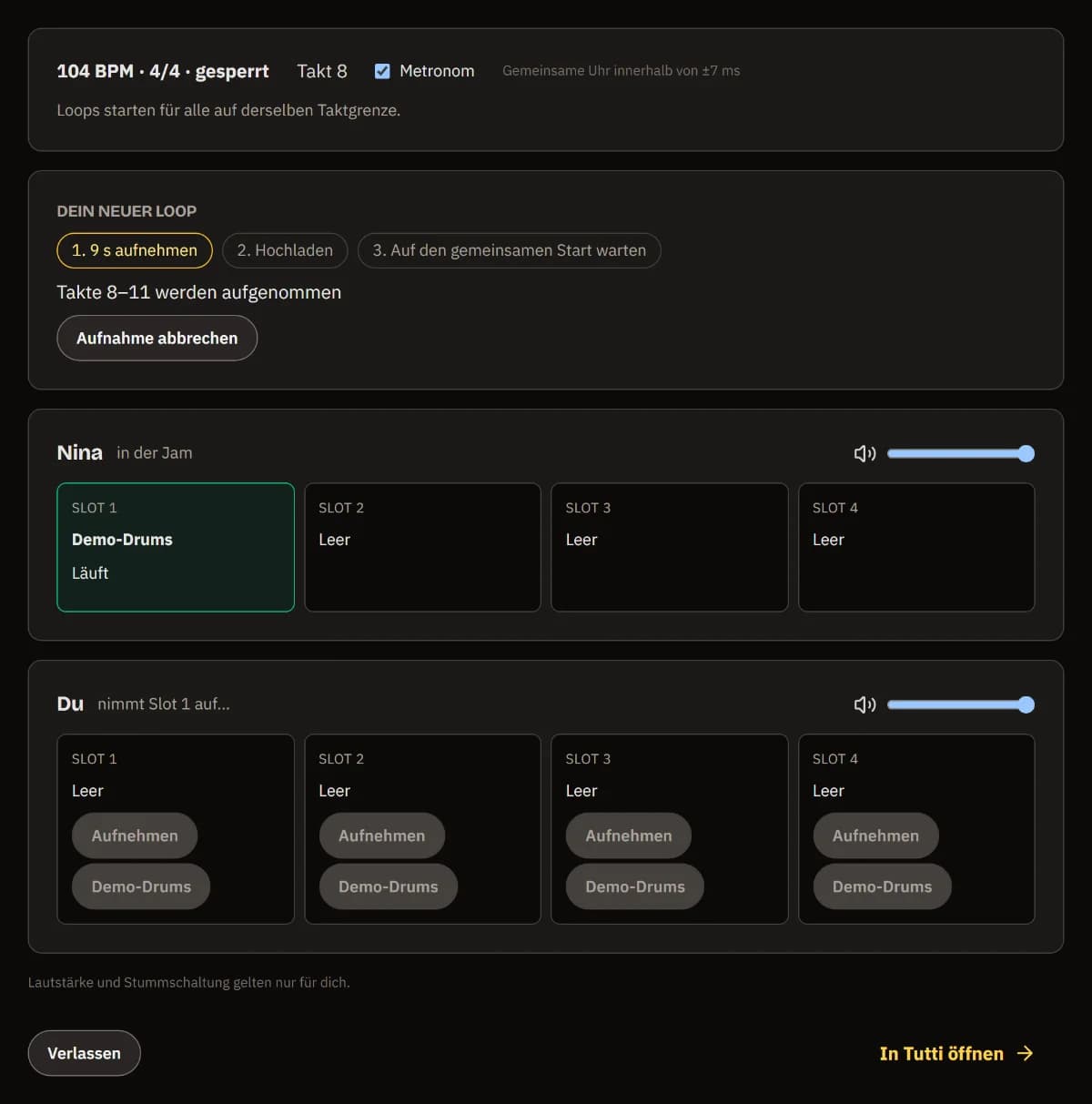Click Aufnehmen in your Slot 4
Screen dimensions: 1092x1104
pyautogui.click(x=875, y=836)
